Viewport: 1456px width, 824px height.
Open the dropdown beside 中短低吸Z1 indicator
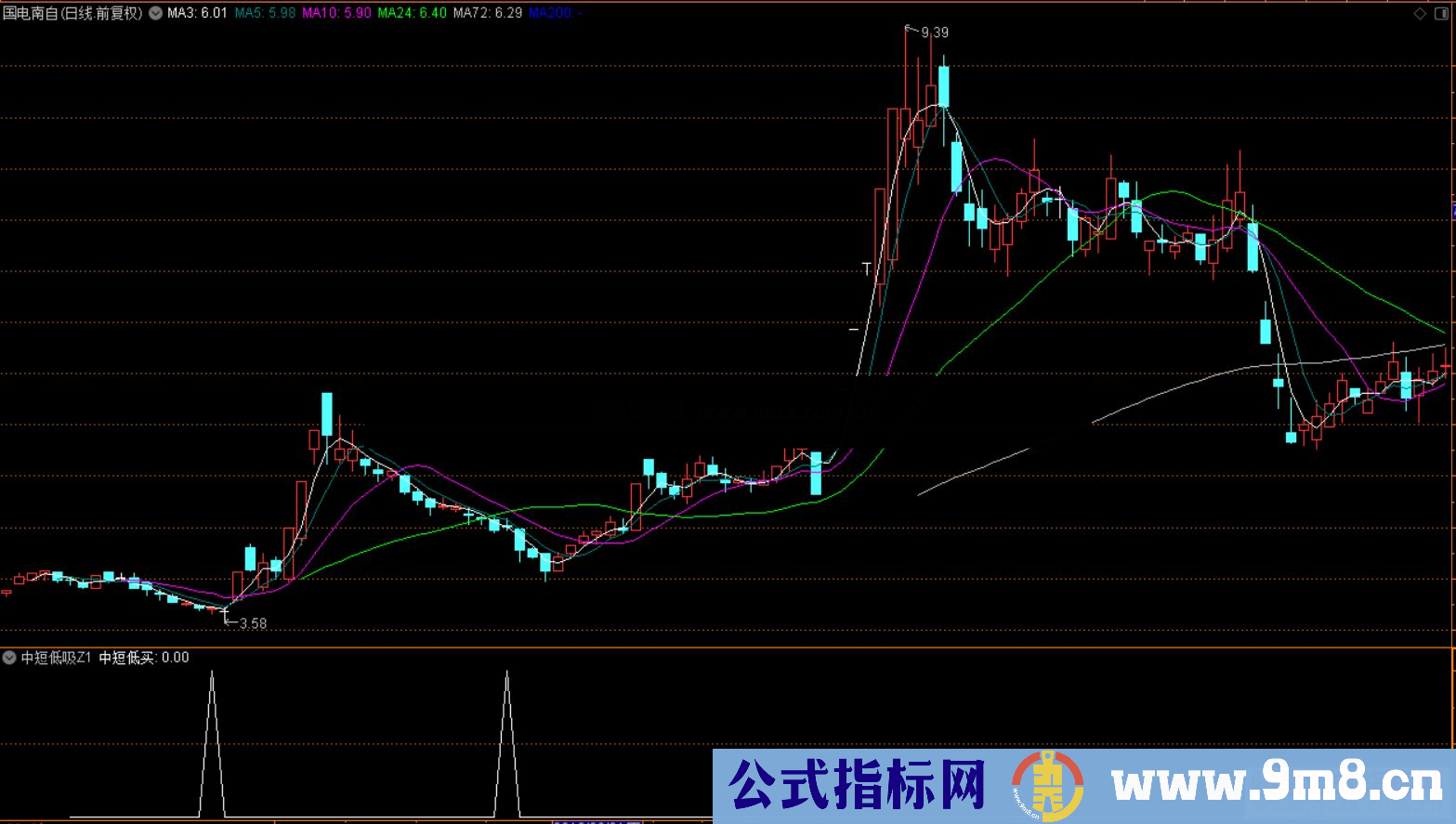[x=9, y=658]
